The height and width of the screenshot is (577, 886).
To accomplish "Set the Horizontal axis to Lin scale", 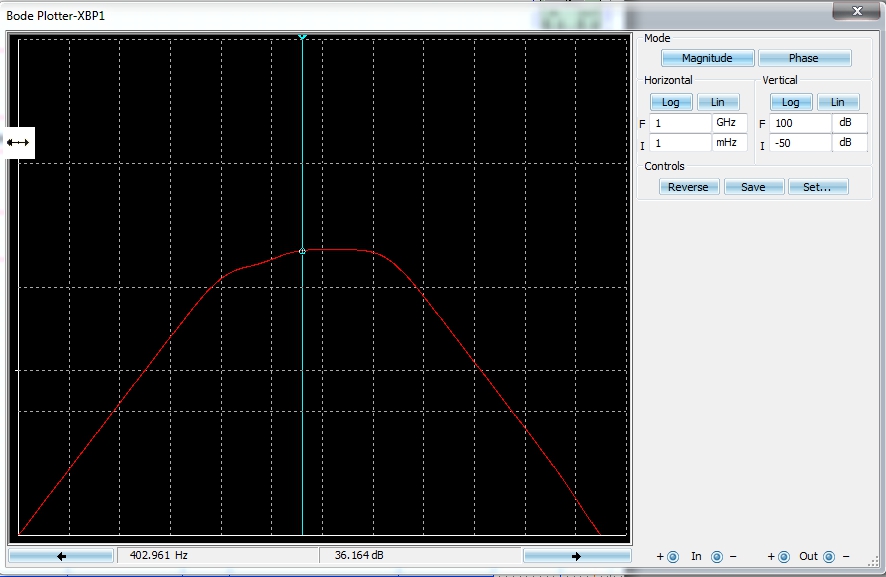I will (718, 102).
